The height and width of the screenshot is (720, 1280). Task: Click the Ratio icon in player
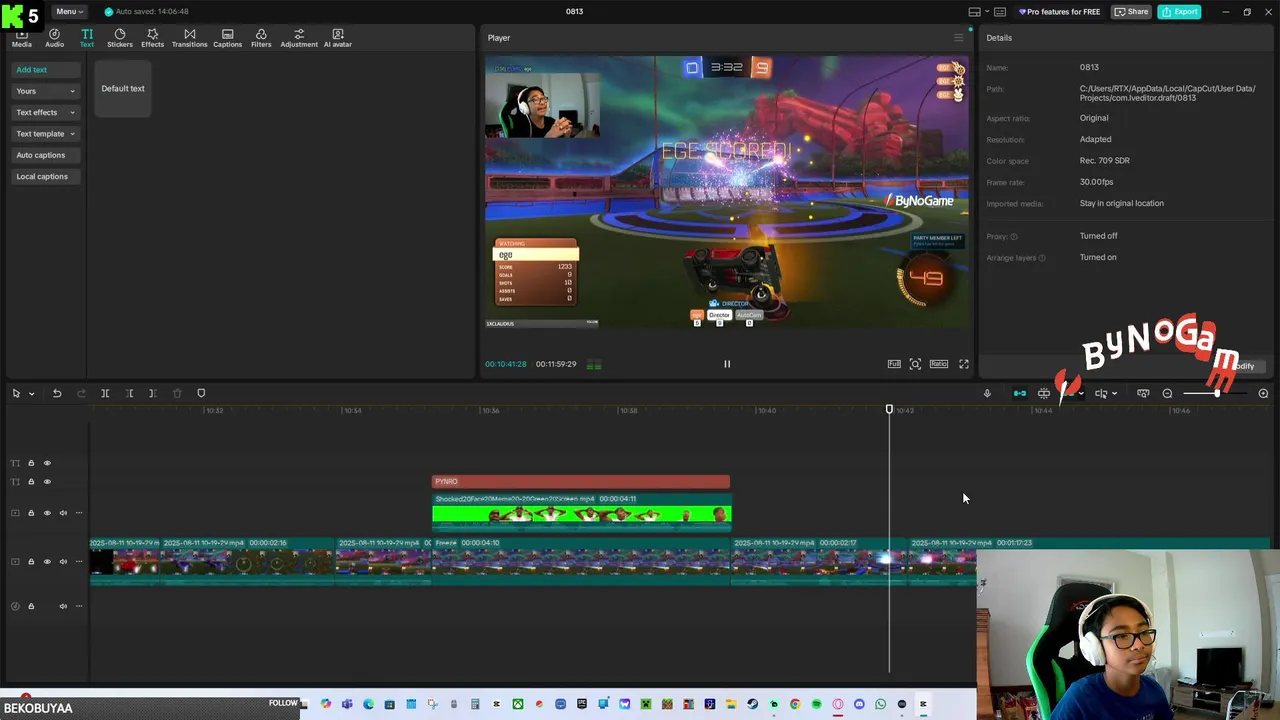pos(939,364)
